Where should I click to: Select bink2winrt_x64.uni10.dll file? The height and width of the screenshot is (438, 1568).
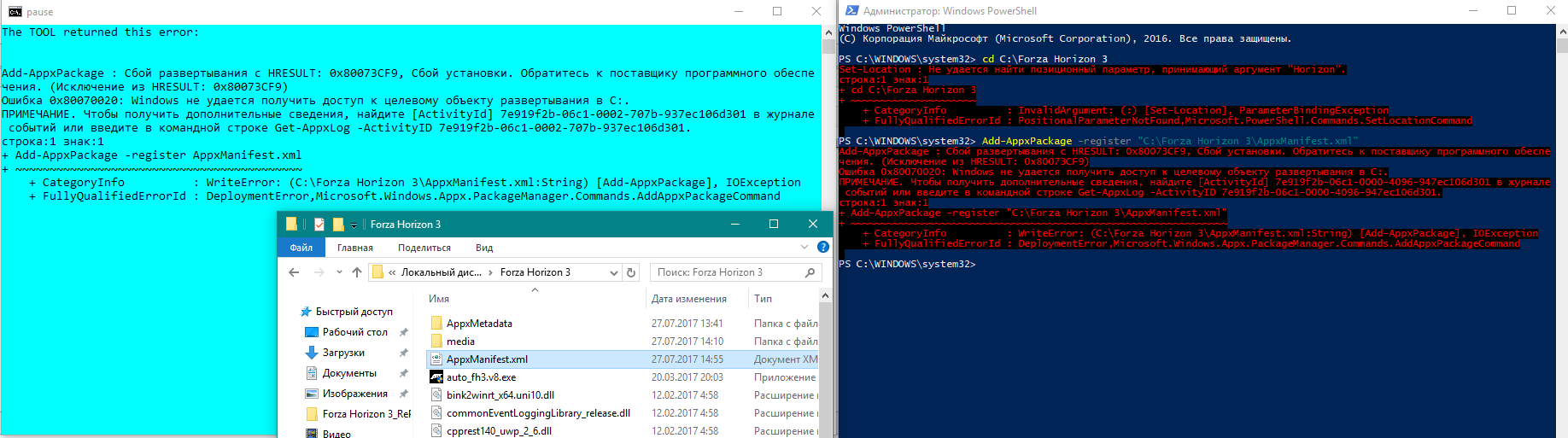click(500, 395)
